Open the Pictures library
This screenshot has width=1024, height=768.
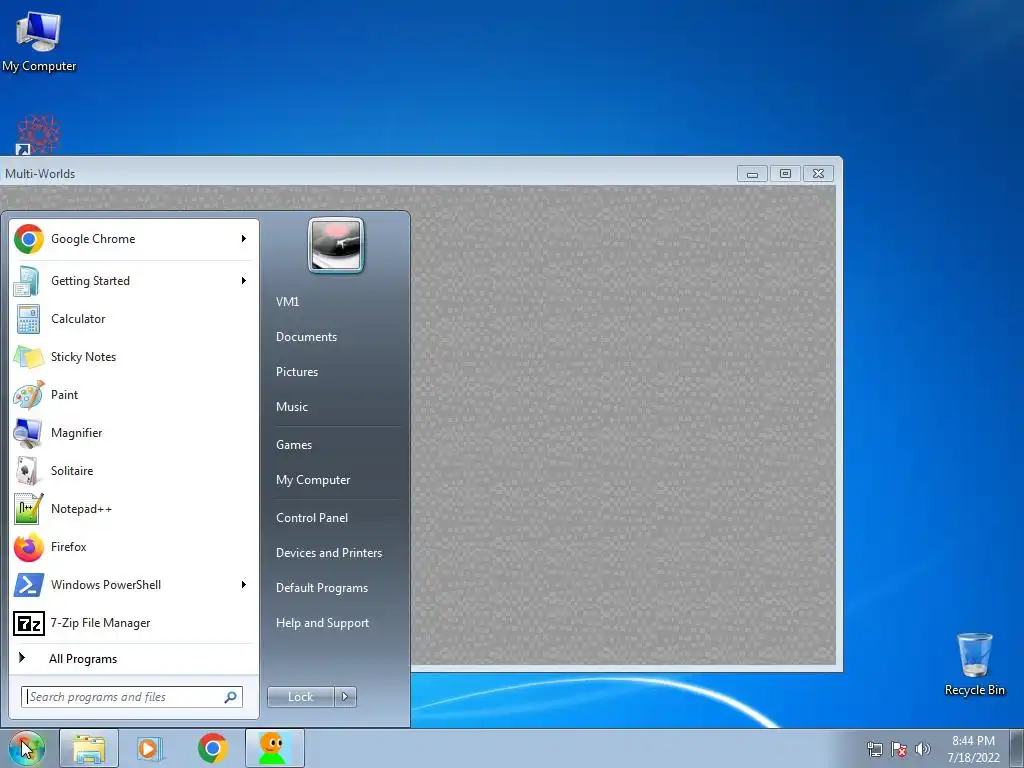297,372
